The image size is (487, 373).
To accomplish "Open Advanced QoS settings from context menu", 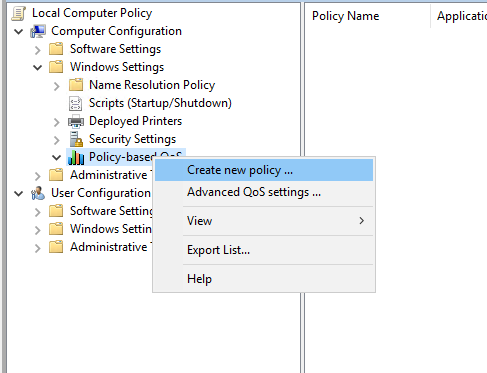I will (264, 192).
